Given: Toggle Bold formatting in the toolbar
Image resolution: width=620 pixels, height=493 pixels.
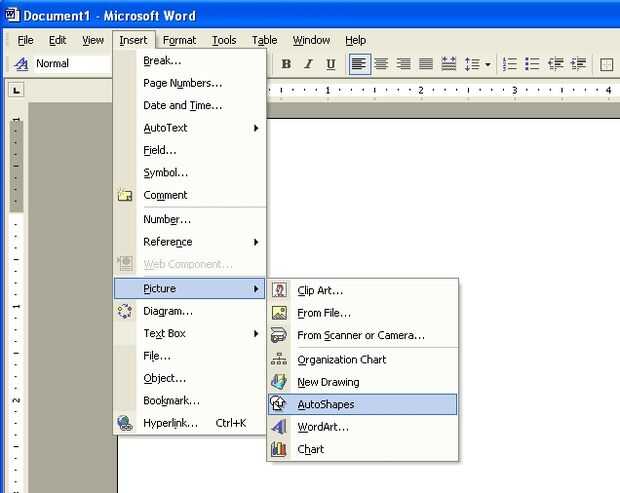Looking at the screenshot, I should click(x=286, y=64).
